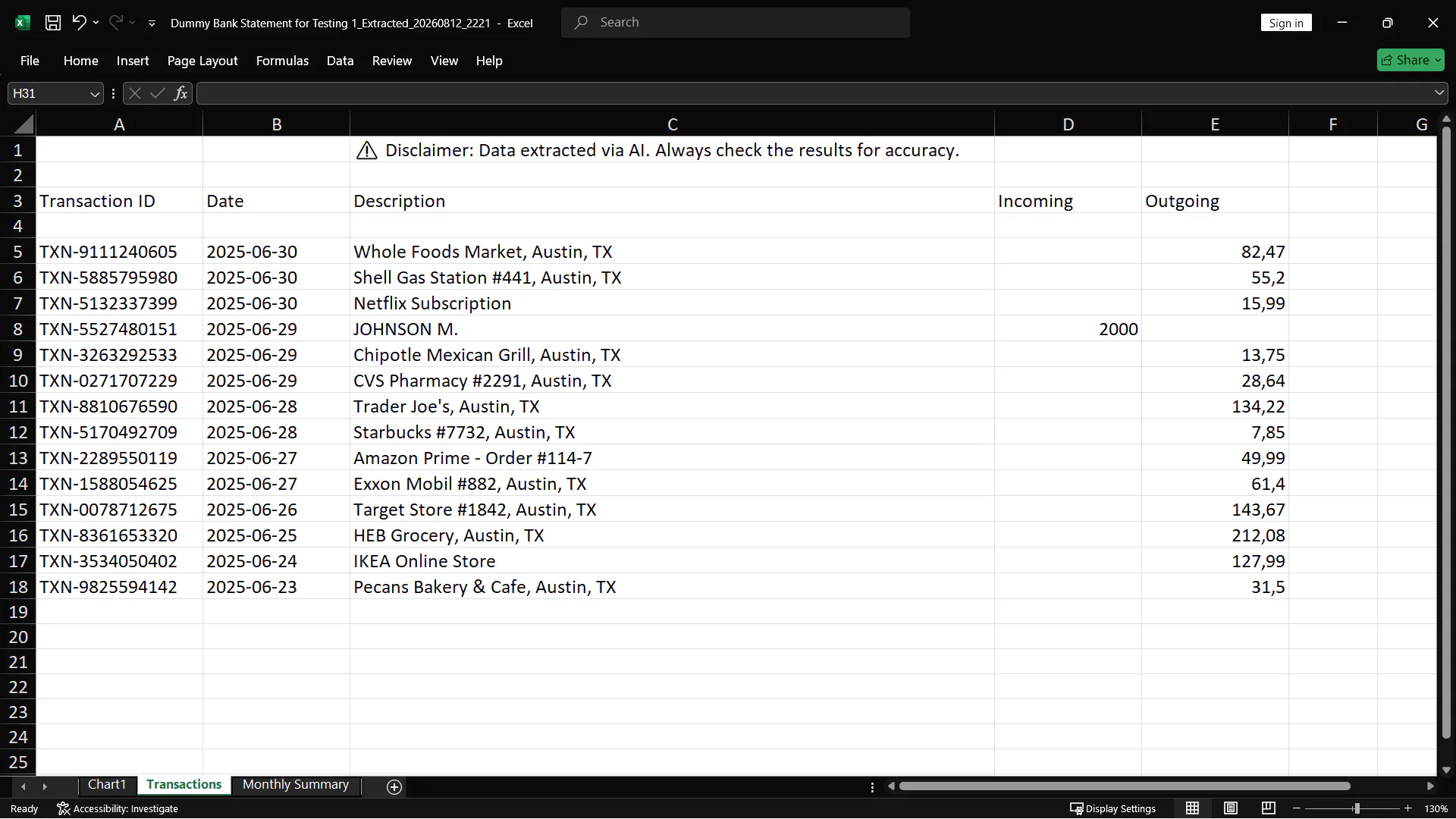Expand the Name Box dropdown arrow

95,94
